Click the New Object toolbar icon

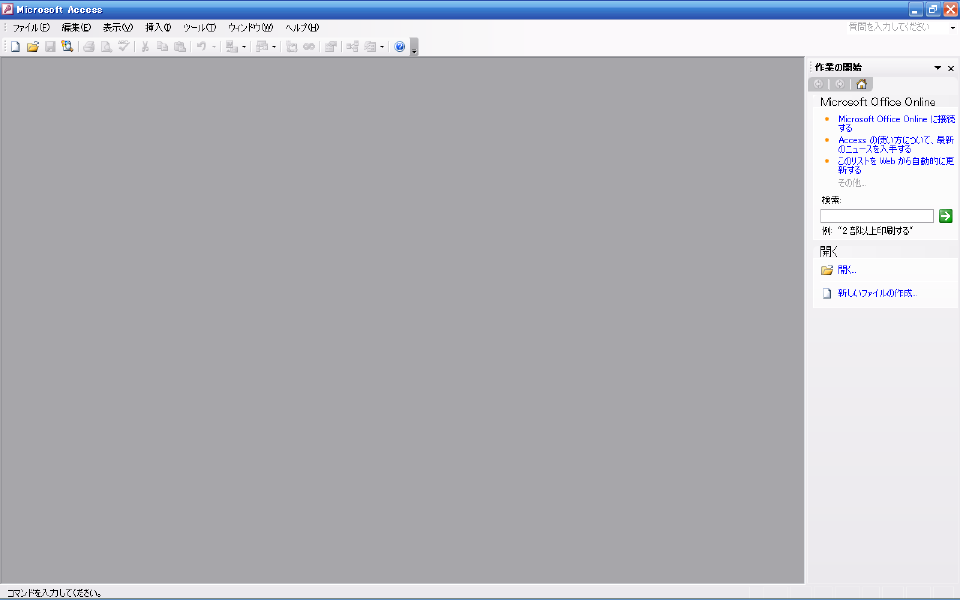click(x=370, y=47)
